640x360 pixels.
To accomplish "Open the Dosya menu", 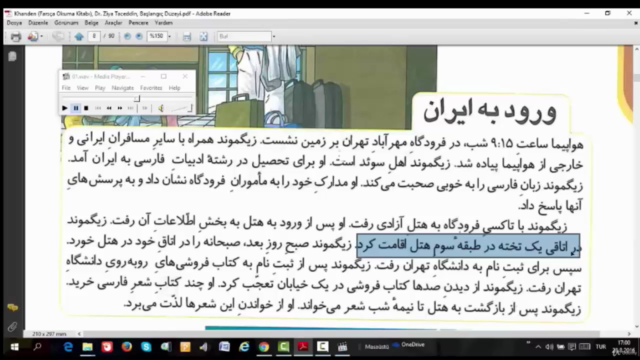I will 14,23.
